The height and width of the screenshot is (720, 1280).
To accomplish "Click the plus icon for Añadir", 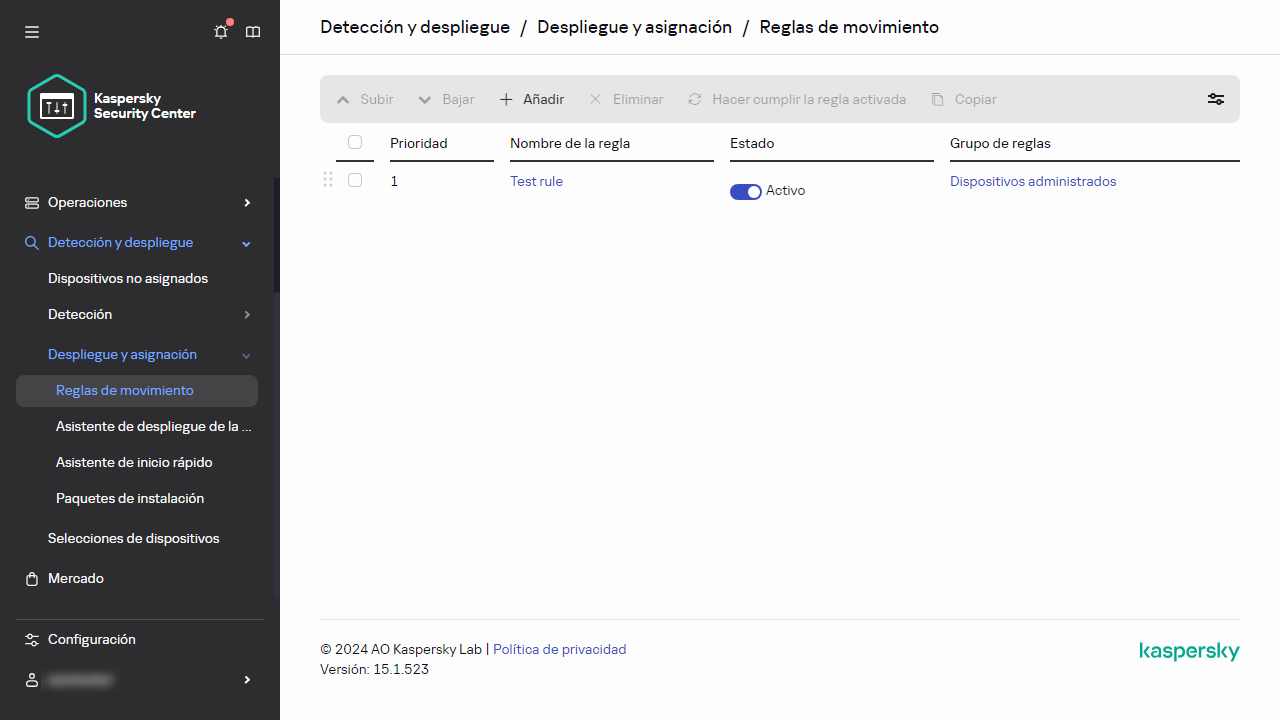I will pos(506,99).
